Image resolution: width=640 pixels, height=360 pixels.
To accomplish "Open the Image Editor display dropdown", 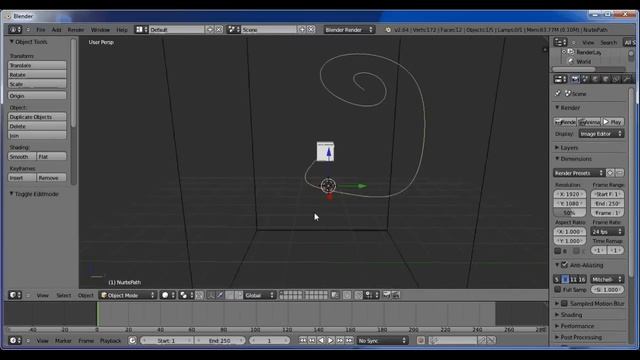I will (x=601, y=133).
